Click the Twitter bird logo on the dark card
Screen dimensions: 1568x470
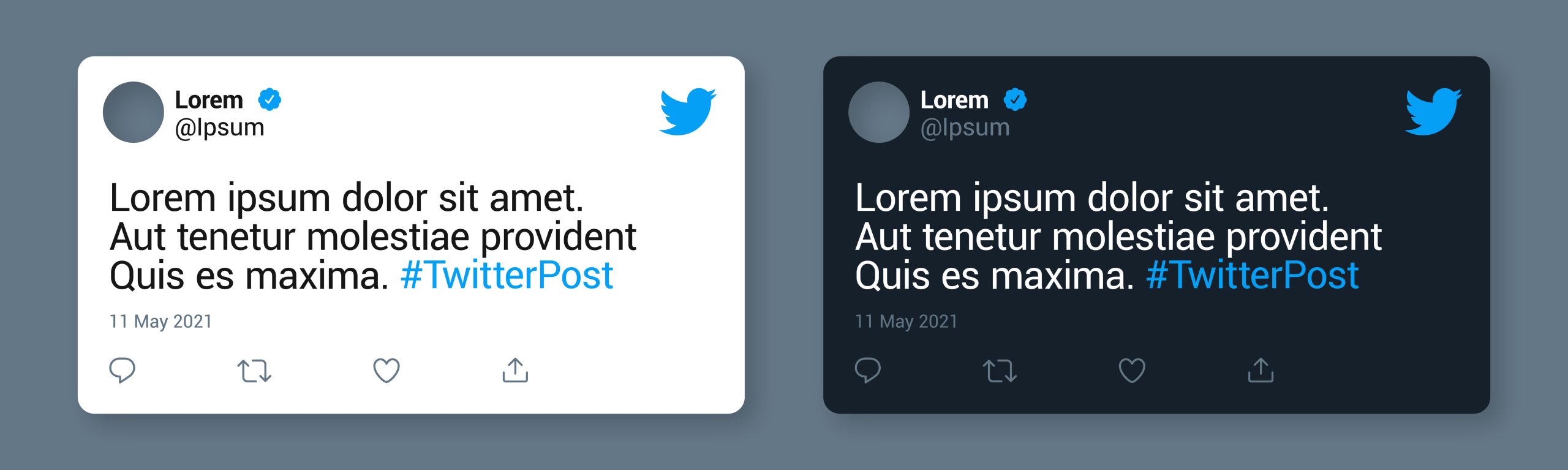[1433, 111]
